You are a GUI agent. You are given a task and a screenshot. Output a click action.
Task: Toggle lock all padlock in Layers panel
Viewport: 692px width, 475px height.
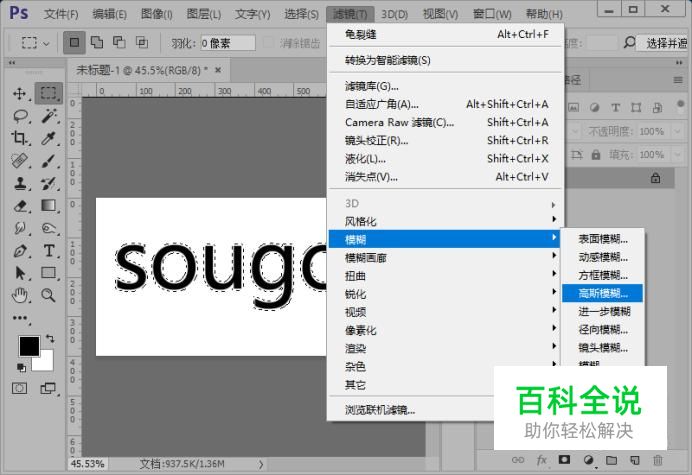point(596,155)
